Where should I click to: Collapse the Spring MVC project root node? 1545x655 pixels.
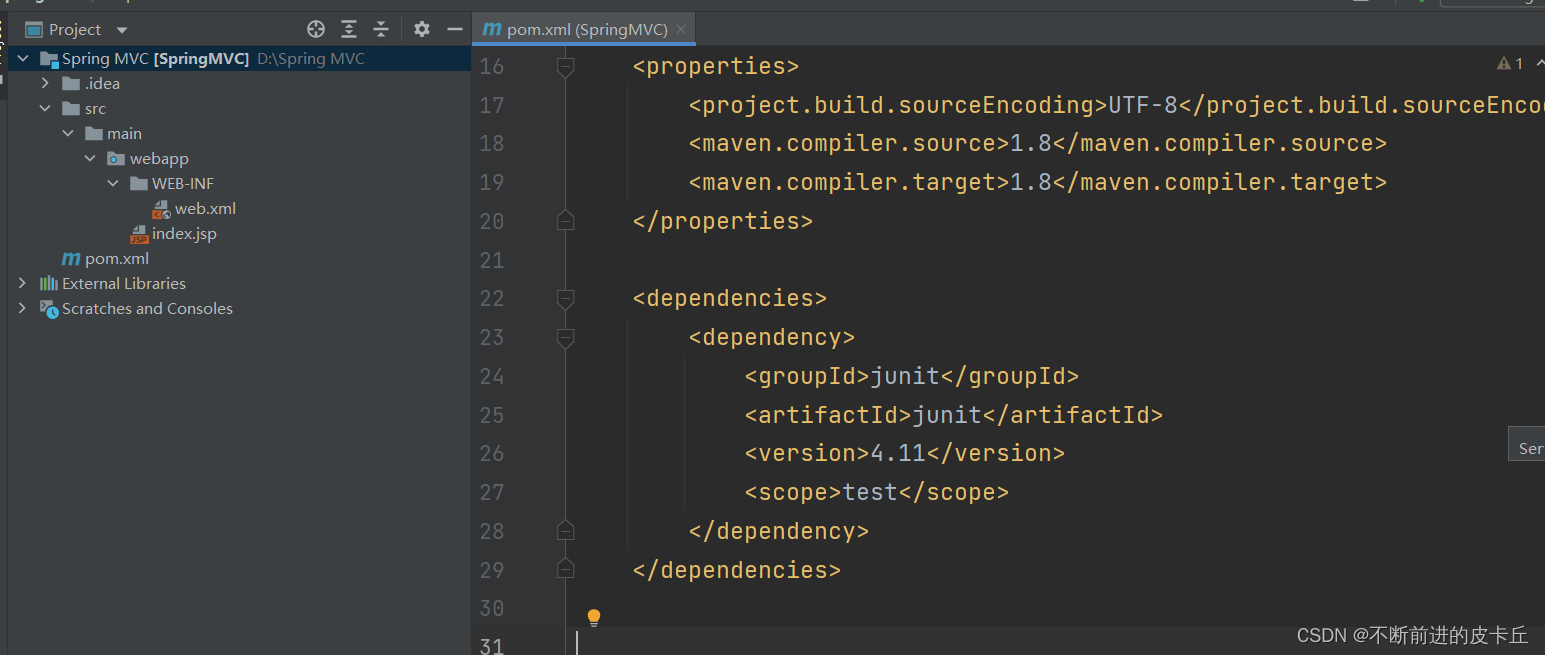pyautogui.click(x=22, y=59)
